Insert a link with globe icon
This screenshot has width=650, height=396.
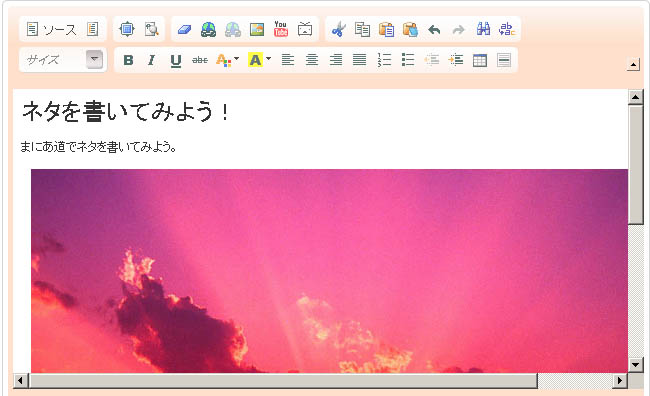tap(208, 29)
